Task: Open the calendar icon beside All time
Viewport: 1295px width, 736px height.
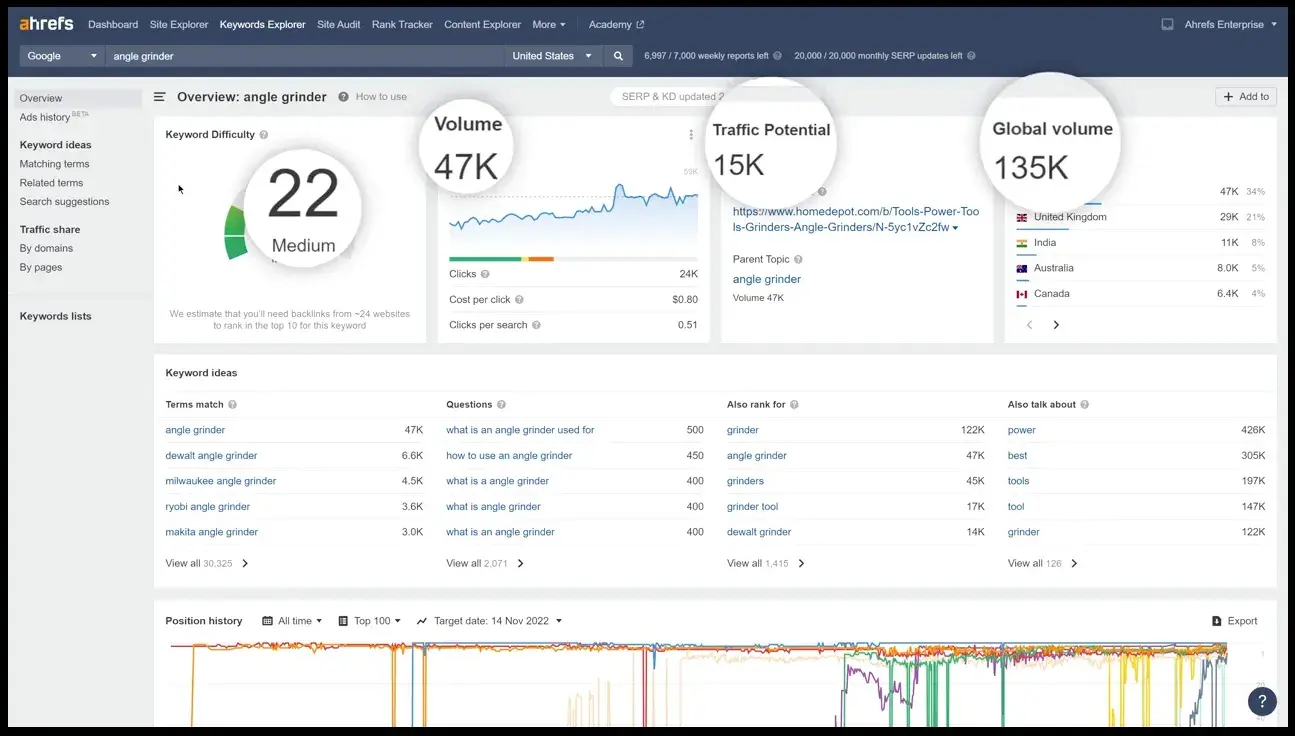Action: 265,620
